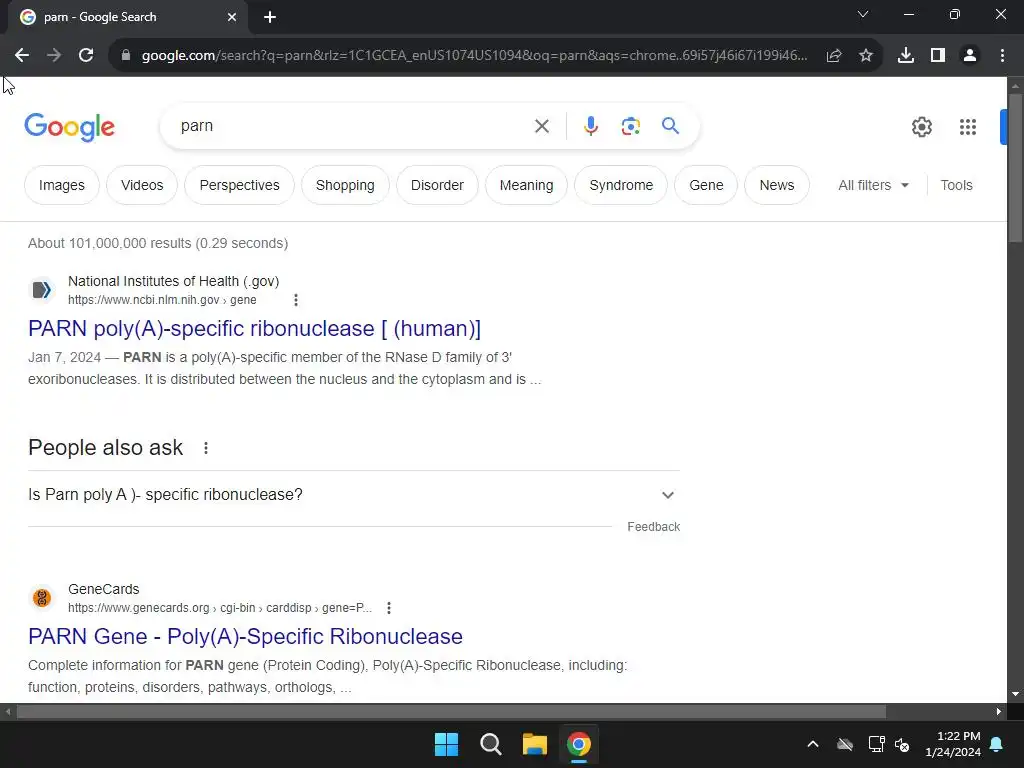Open Chrome downloads icon
The height and width of the screenshot is (768, 1024).
click(x=906, y=56)
